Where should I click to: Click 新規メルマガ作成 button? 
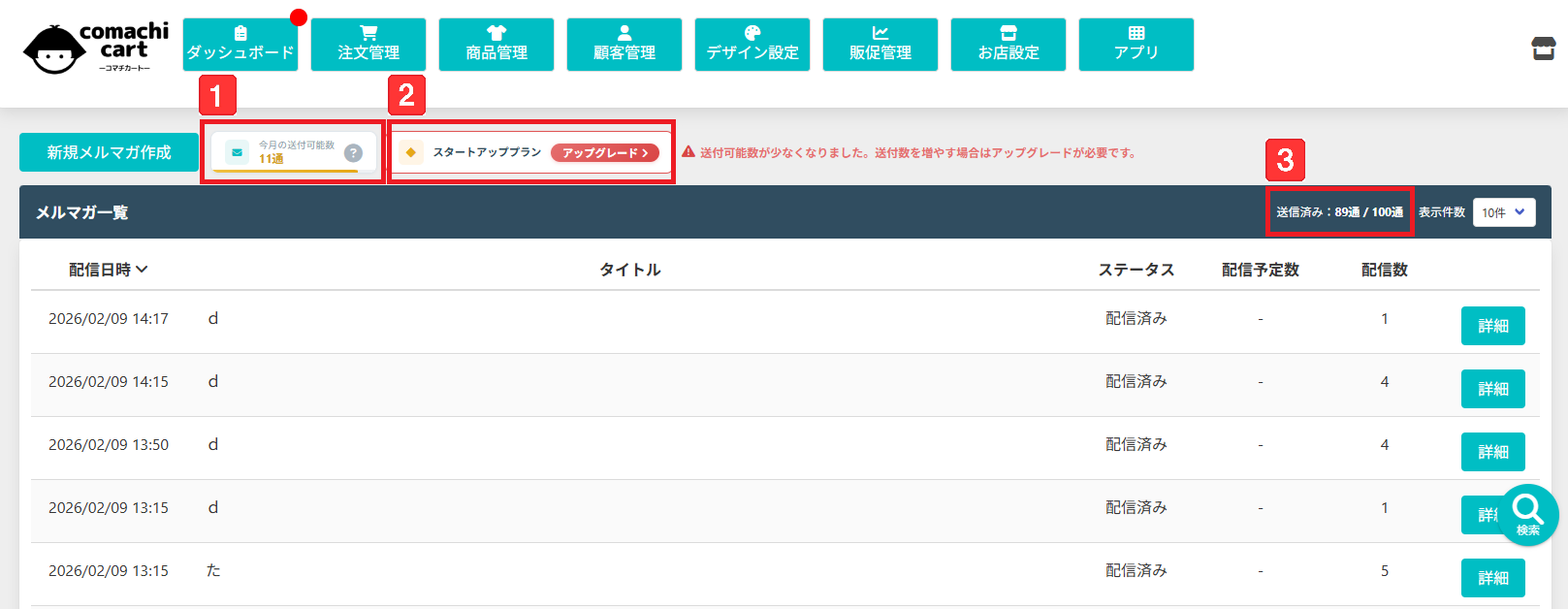pos(109,152)
